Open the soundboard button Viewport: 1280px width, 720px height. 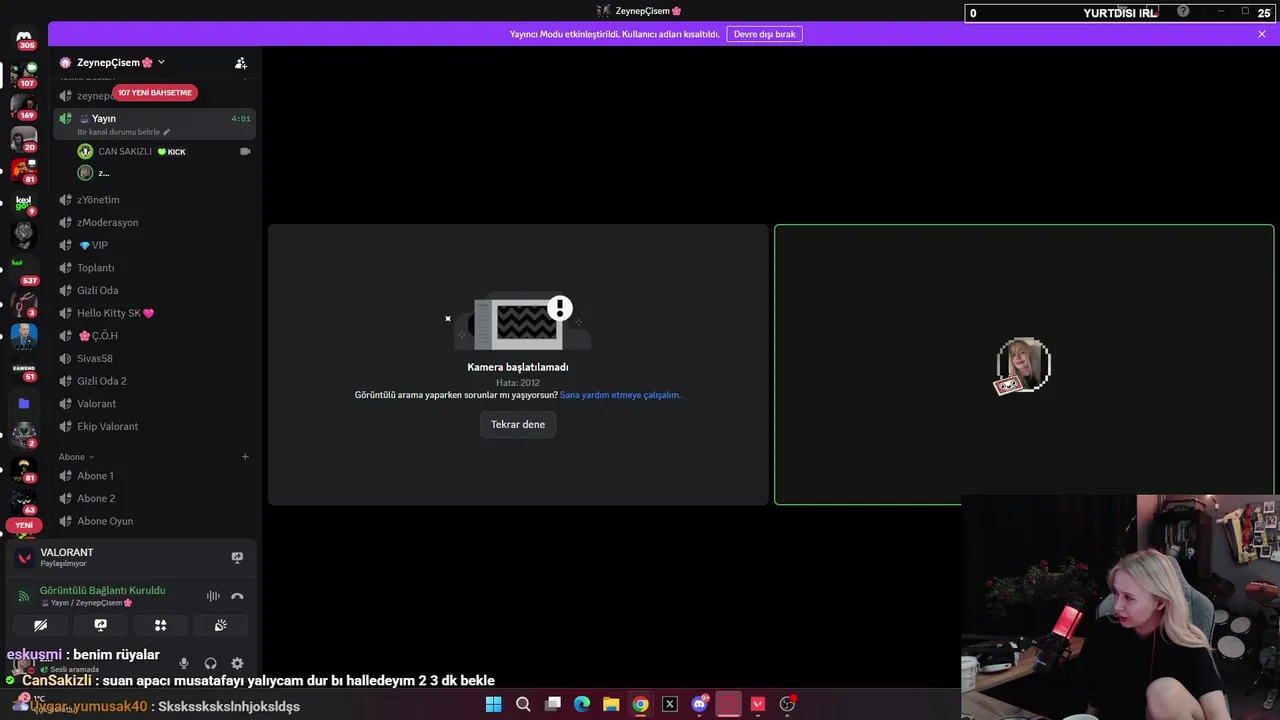pyautogui.click(x=220, y=625)
